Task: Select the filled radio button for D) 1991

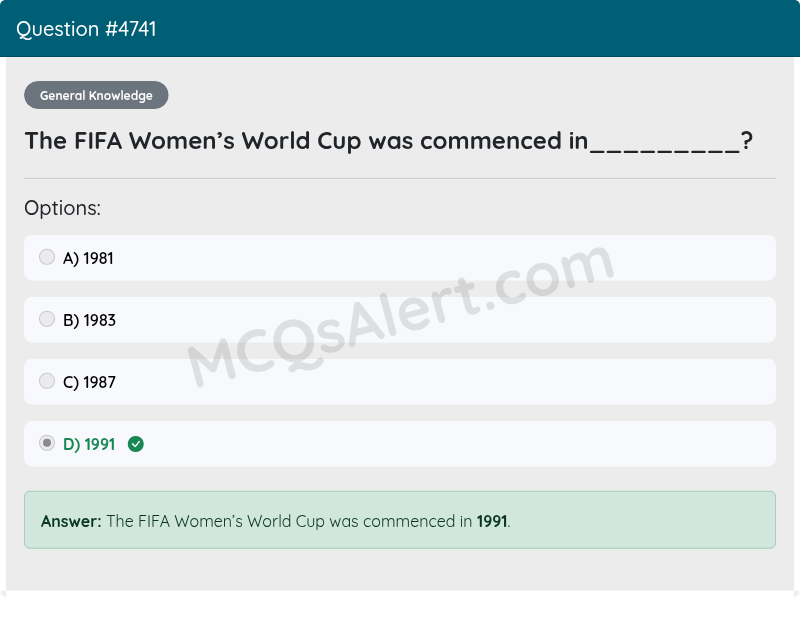Action: click(x=47, y=443)
